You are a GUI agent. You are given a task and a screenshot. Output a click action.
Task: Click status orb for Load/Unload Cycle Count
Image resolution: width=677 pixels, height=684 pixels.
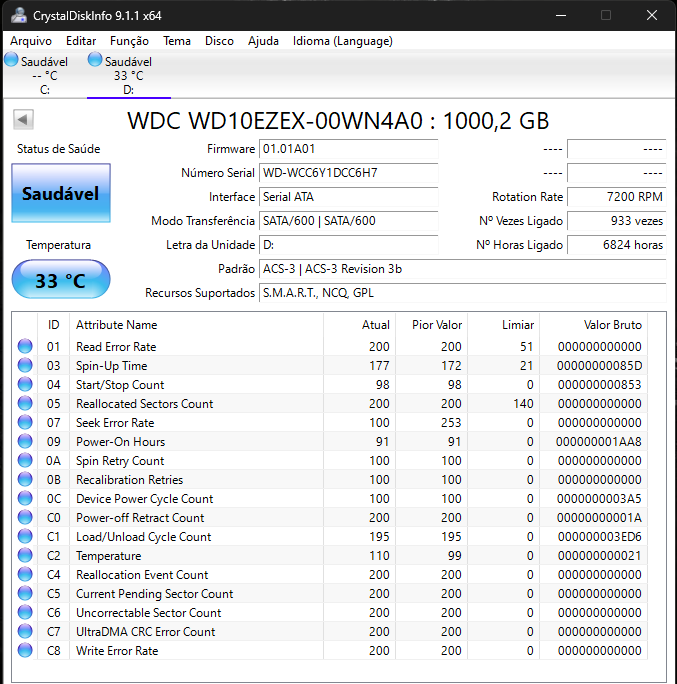tap(25, 536)
